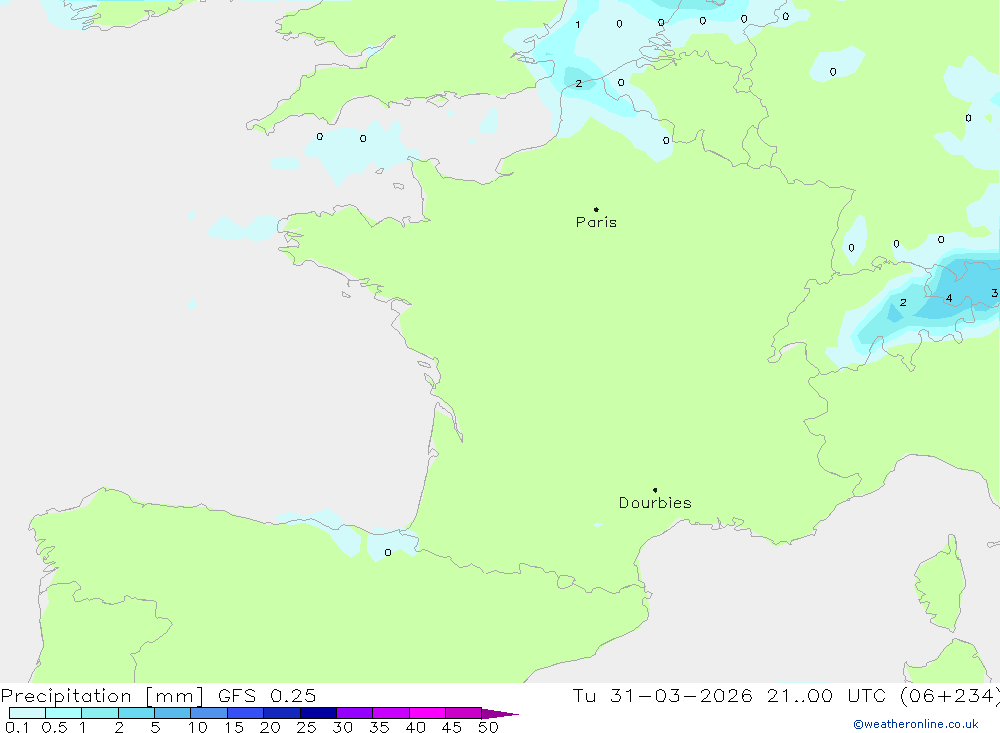The image size is (1000, 733).
Task: Click the precipitation value "4" over Switzerland
Action: click(x=949, y=298)
